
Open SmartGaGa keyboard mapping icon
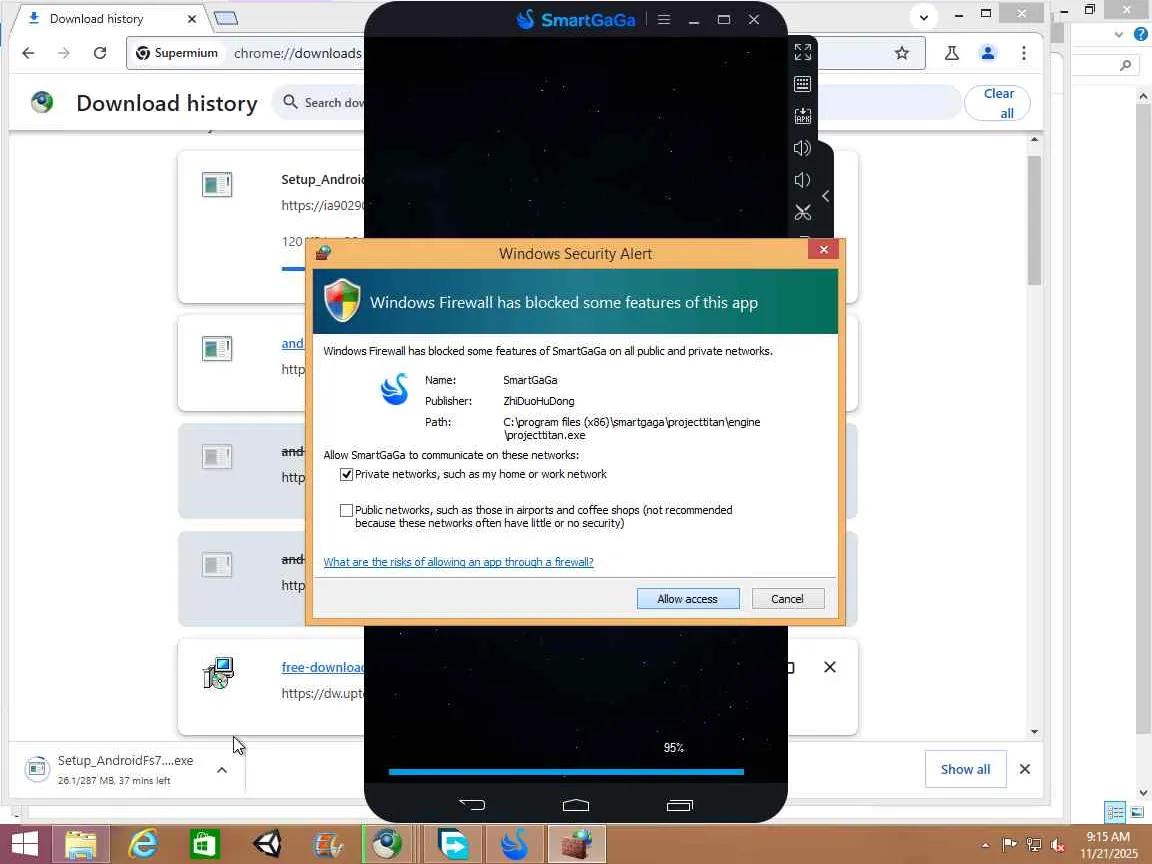tap(802, 84)
